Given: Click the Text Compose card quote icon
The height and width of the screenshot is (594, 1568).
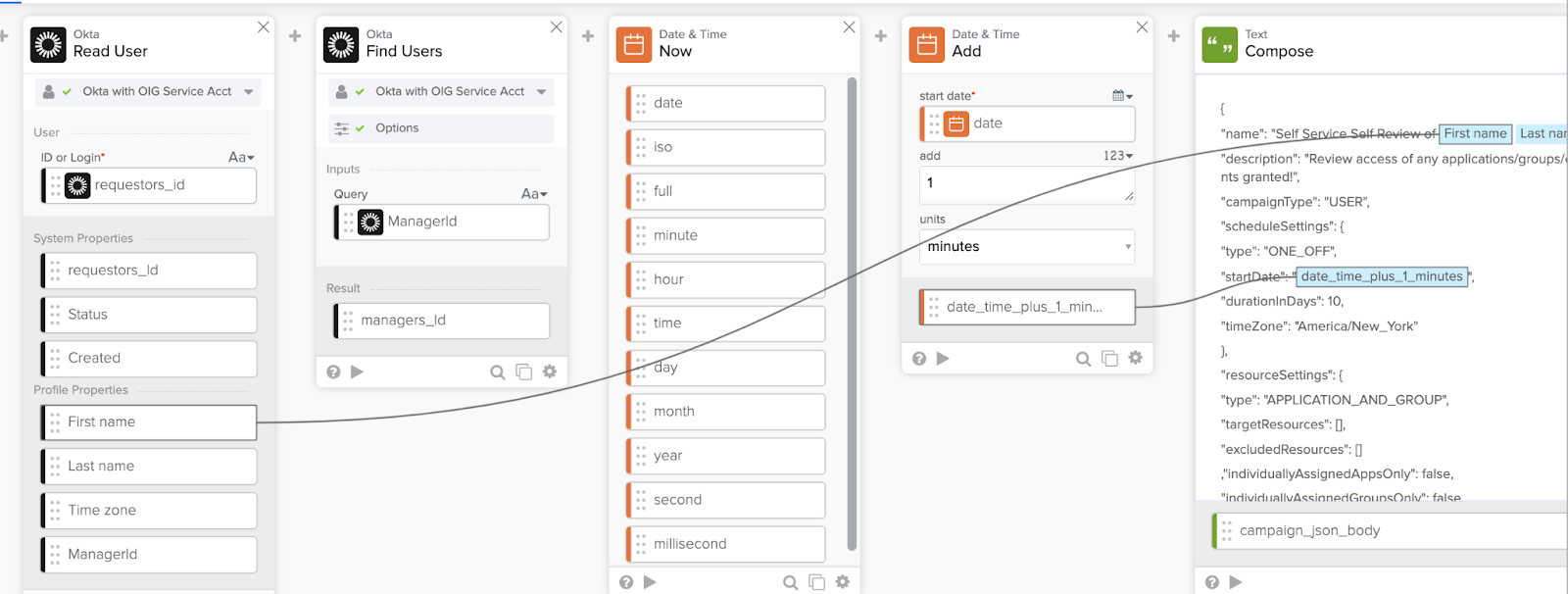Looking at the screenshot, I should tap(1219, 45).
